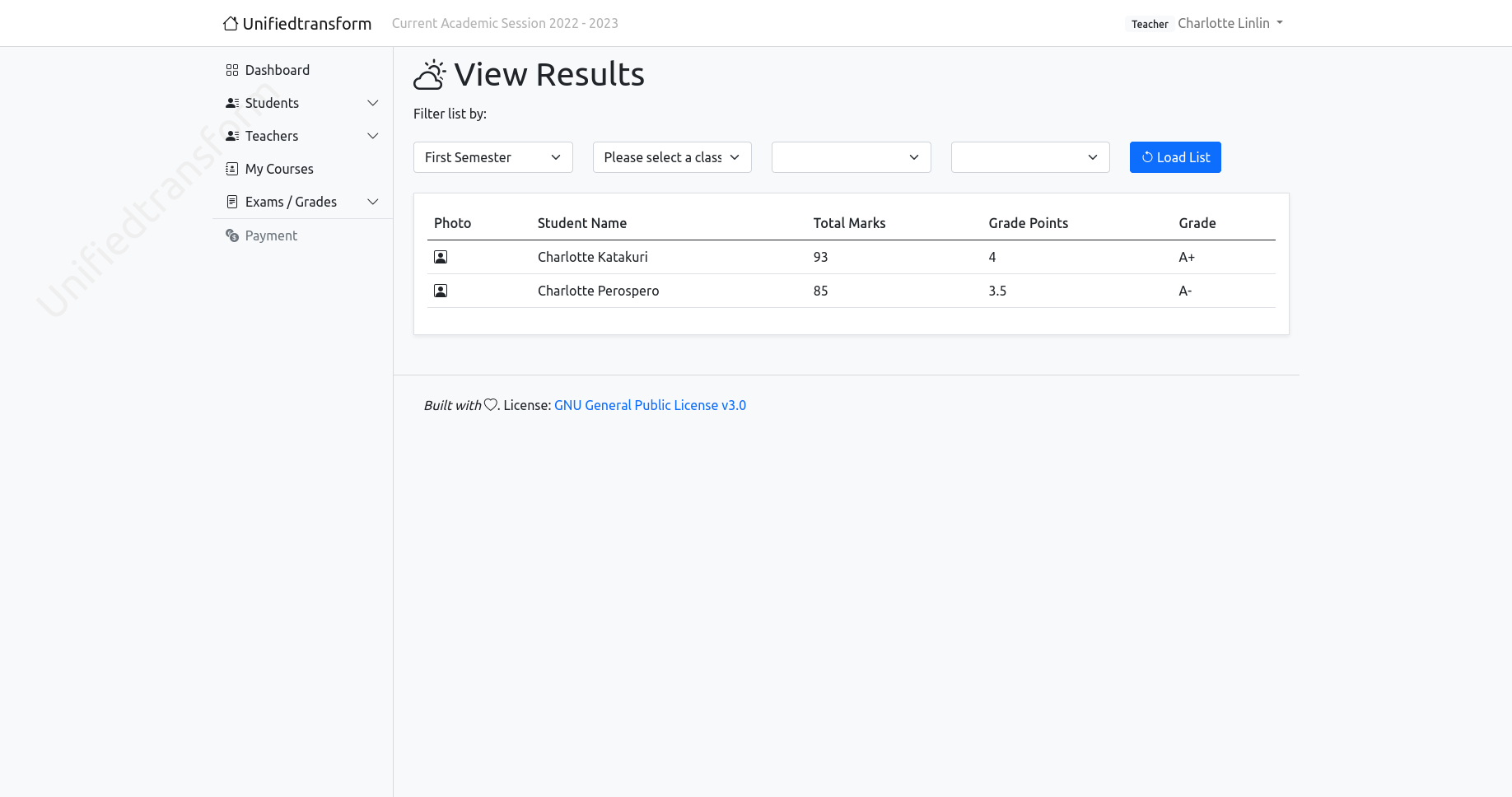This screenshot has width=1512, height=797.
Task: Click the grade points value 3.5
Action: (997, 291)
